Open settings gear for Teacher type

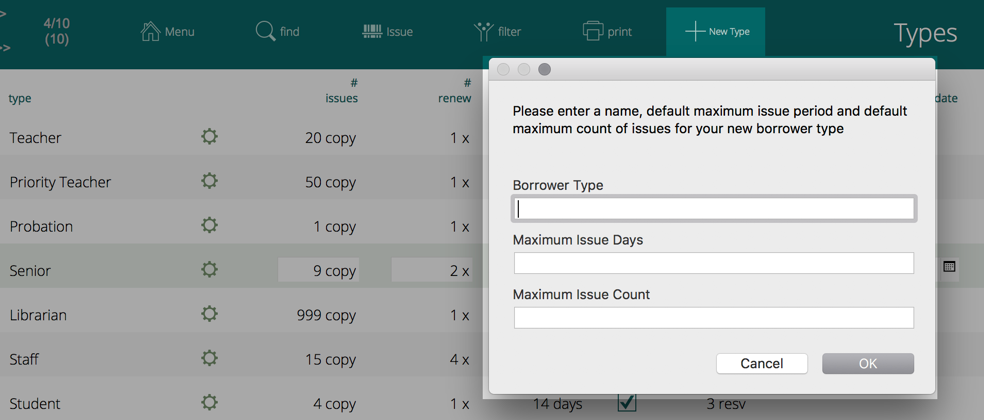(x=209, y=137)
